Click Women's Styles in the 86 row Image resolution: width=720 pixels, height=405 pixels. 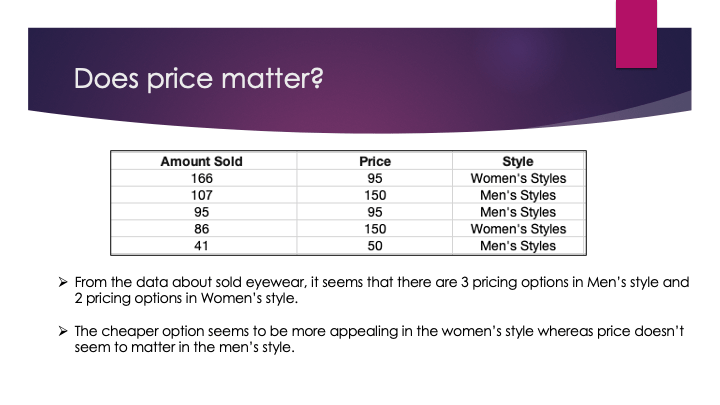pyautogui.click(x=517, y=229)
